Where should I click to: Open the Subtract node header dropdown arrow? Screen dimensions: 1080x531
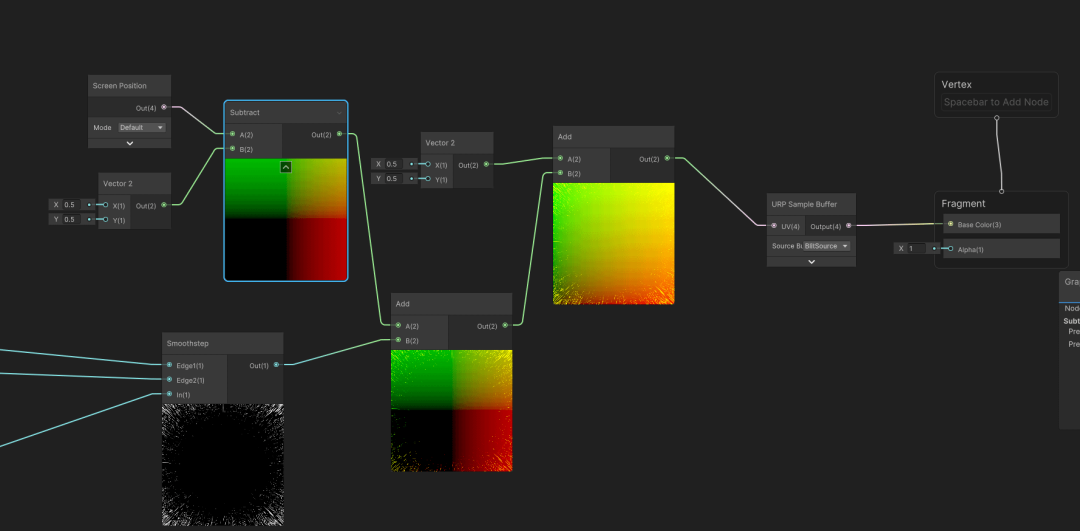(x=339, y=112)
